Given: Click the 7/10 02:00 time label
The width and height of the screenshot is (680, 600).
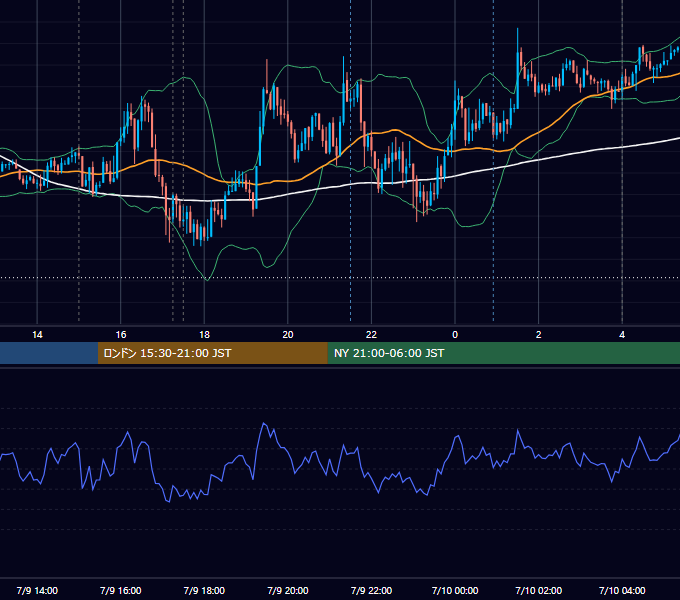Looking at the screenshot, I should [x=539, y=590].
